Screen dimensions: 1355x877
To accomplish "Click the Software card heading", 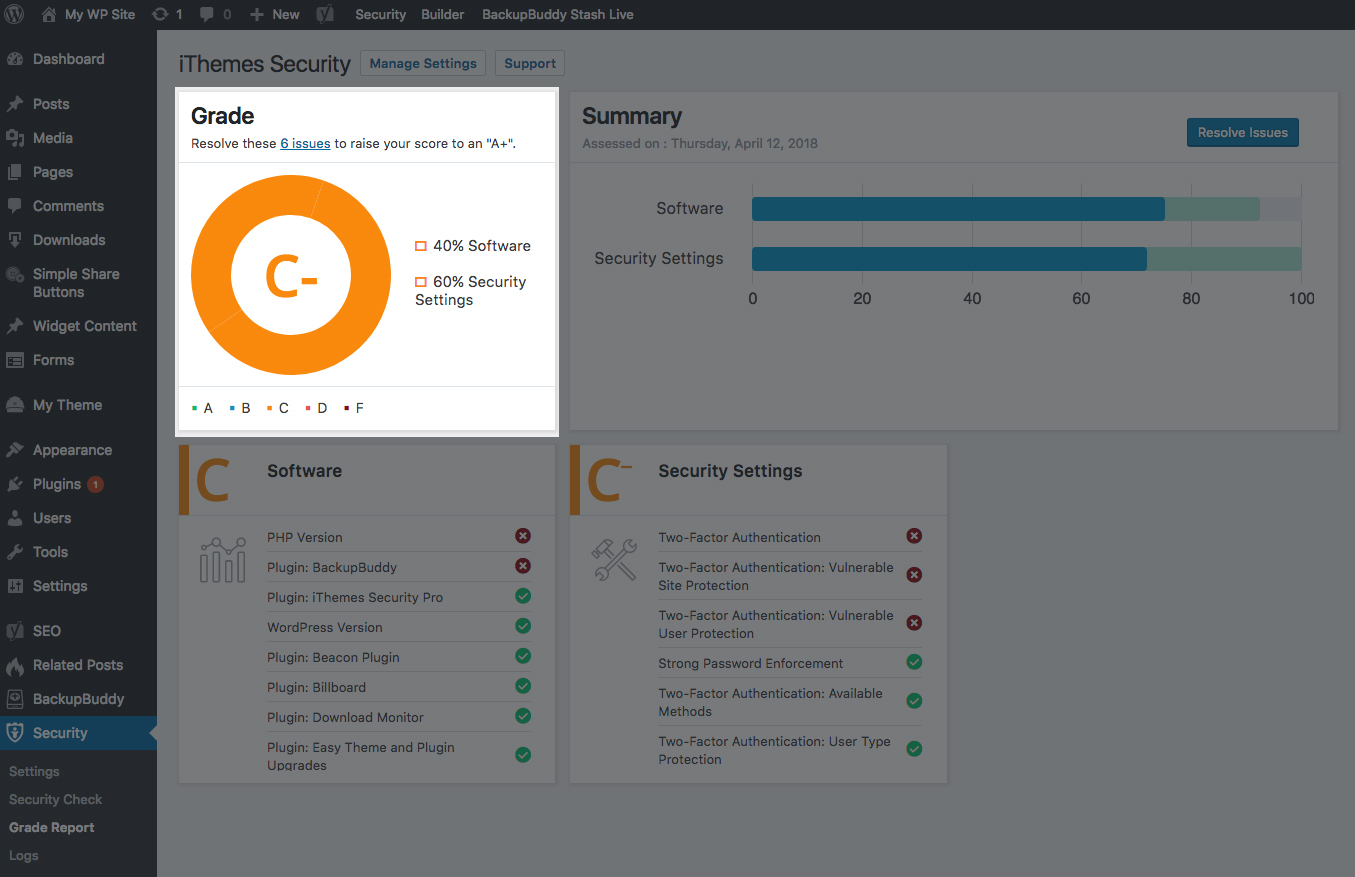I will coord(304,471).
